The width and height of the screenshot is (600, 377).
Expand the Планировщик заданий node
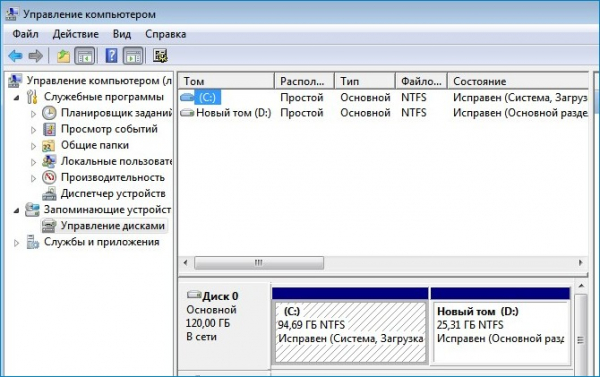click(x=33, y=114)
